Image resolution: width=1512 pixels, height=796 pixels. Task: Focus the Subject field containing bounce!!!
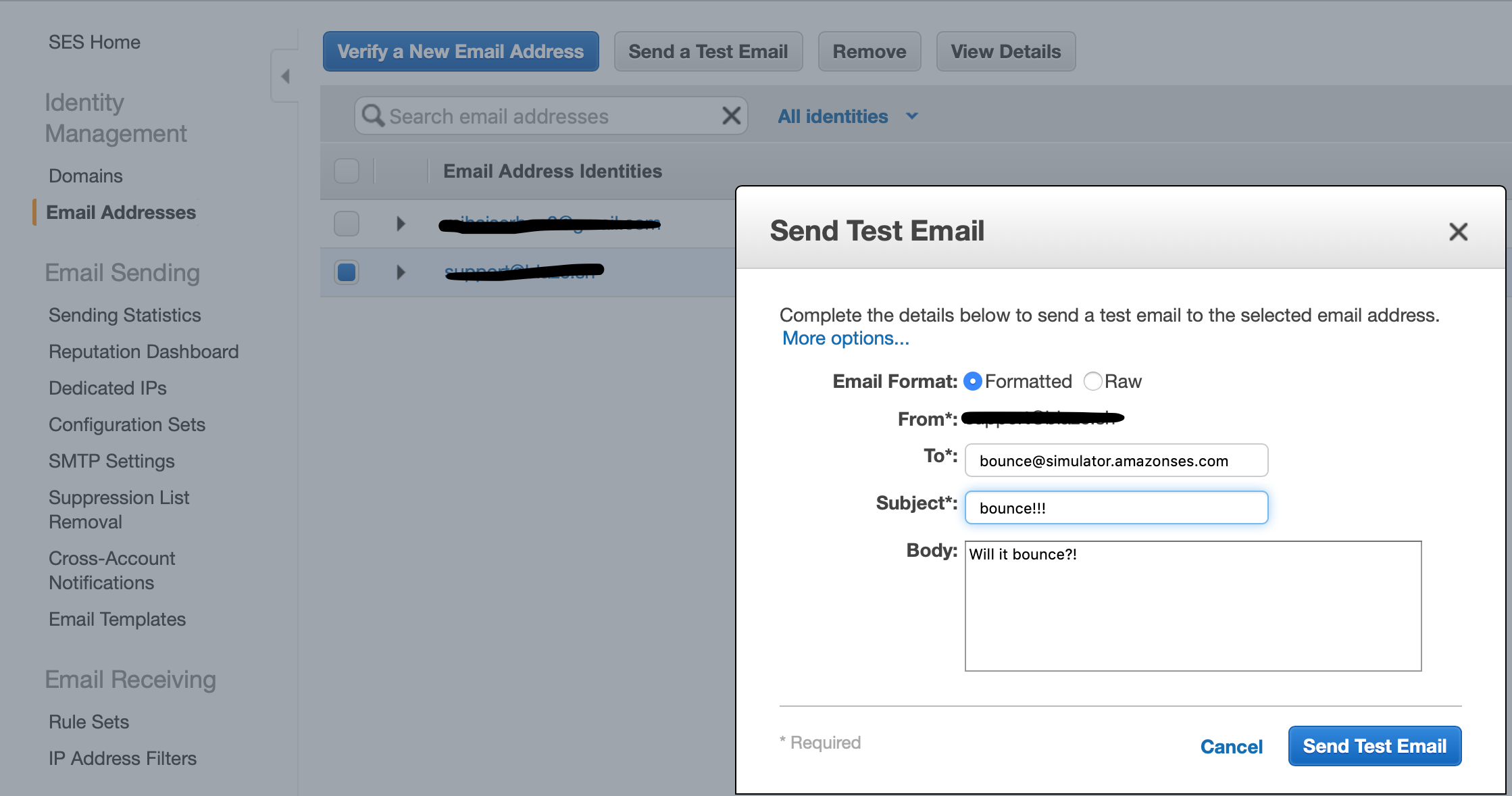[1116, 507]
